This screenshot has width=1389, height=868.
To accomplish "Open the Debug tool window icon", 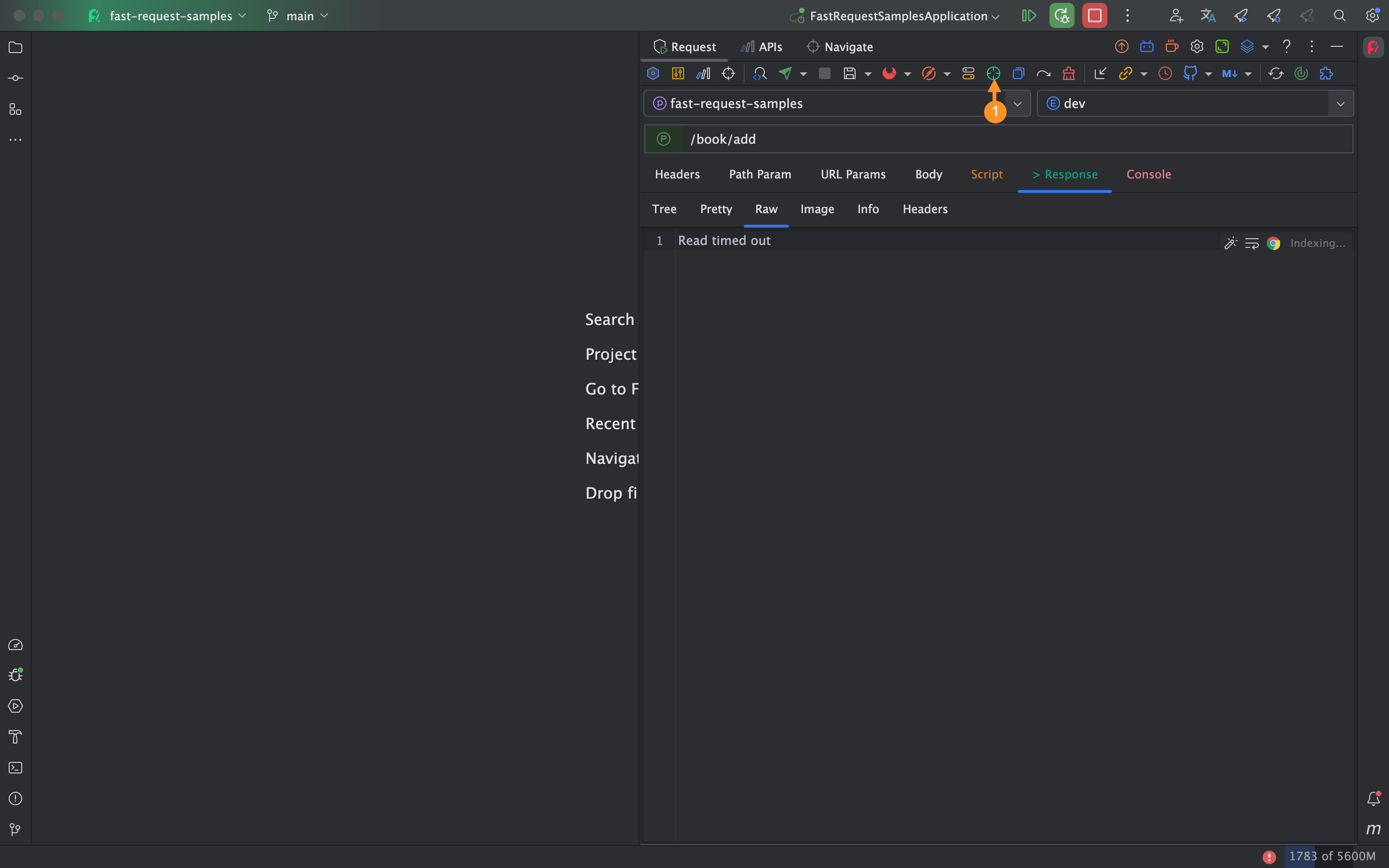I will coord(15,675).
